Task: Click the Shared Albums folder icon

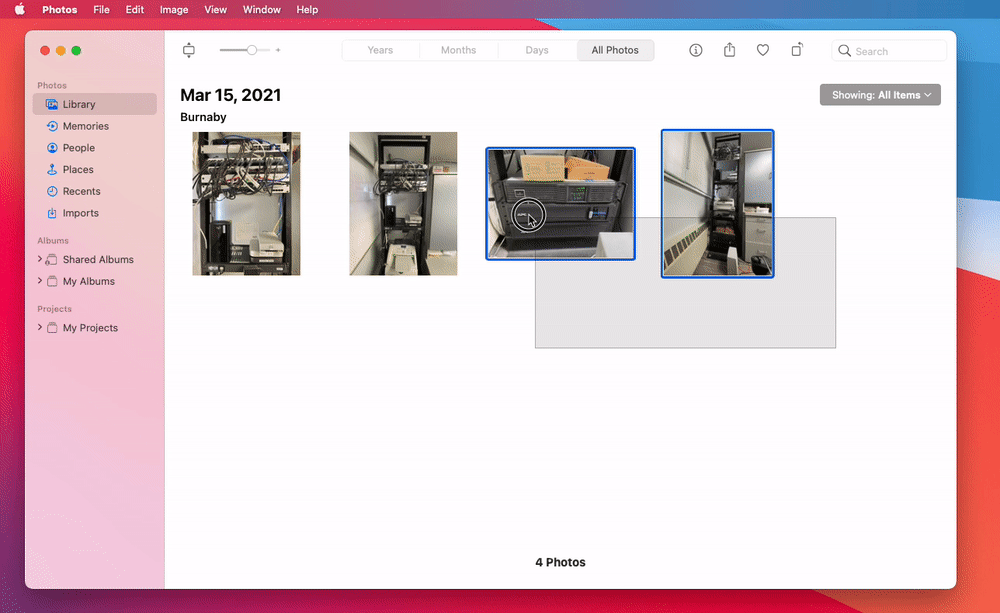Action: tap(52, 259)
